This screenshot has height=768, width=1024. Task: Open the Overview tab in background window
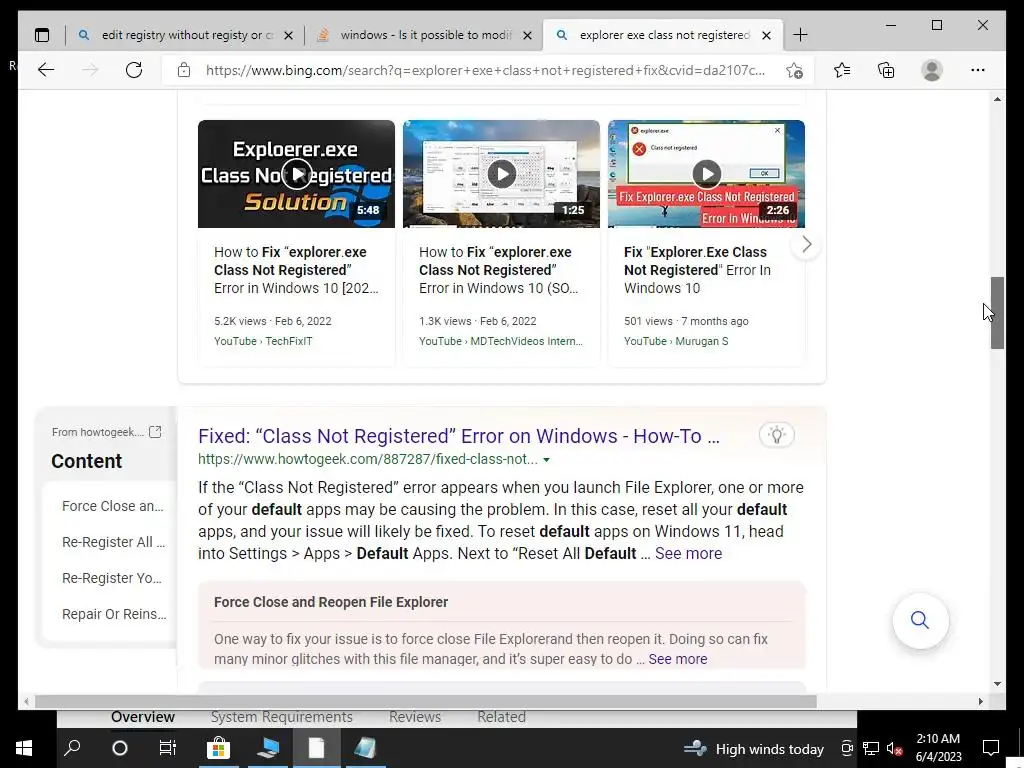143,717
